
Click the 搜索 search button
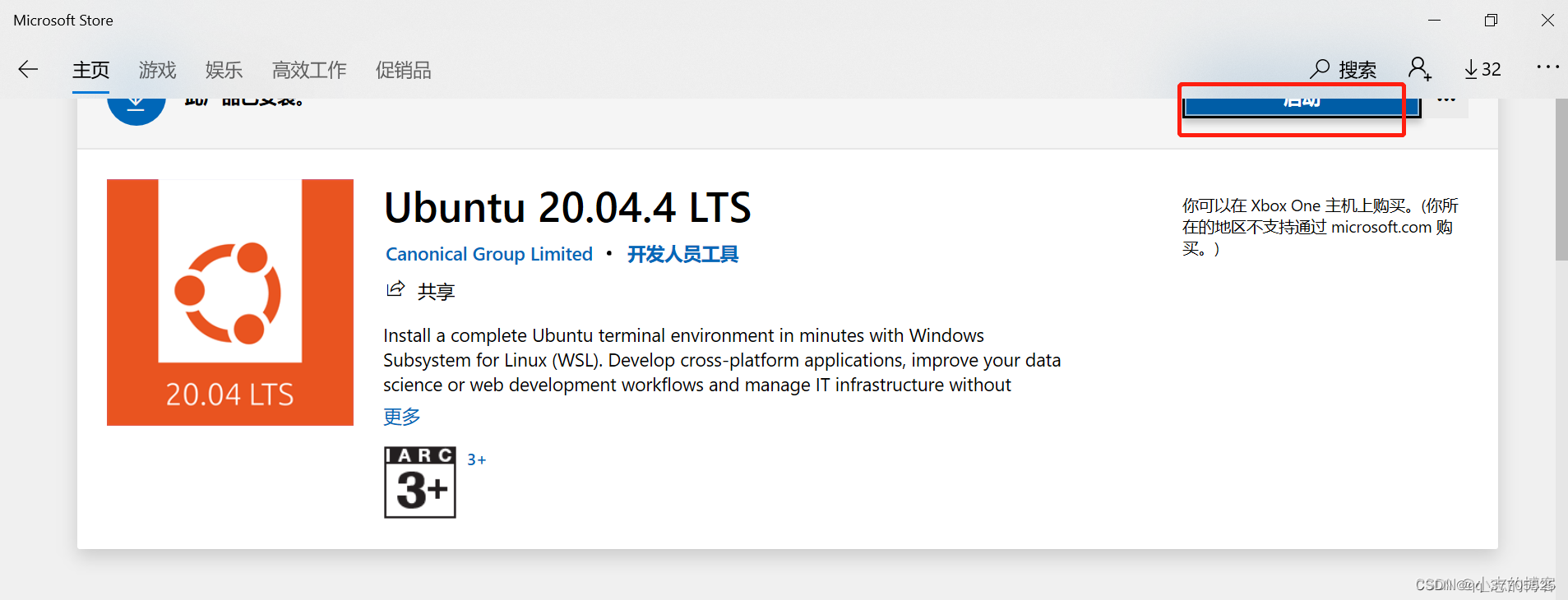coord(1343,69)
